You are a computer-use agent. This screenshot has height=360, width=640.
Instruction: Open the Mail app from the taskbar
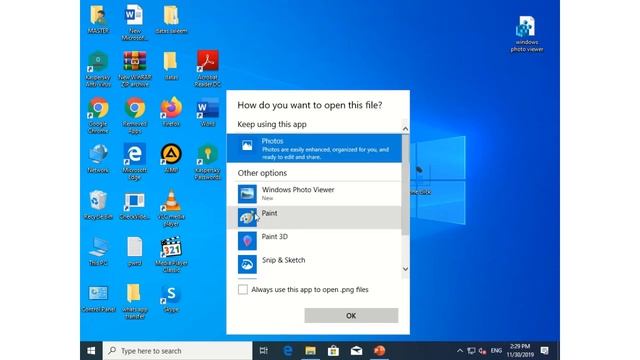tap(356, 351)
